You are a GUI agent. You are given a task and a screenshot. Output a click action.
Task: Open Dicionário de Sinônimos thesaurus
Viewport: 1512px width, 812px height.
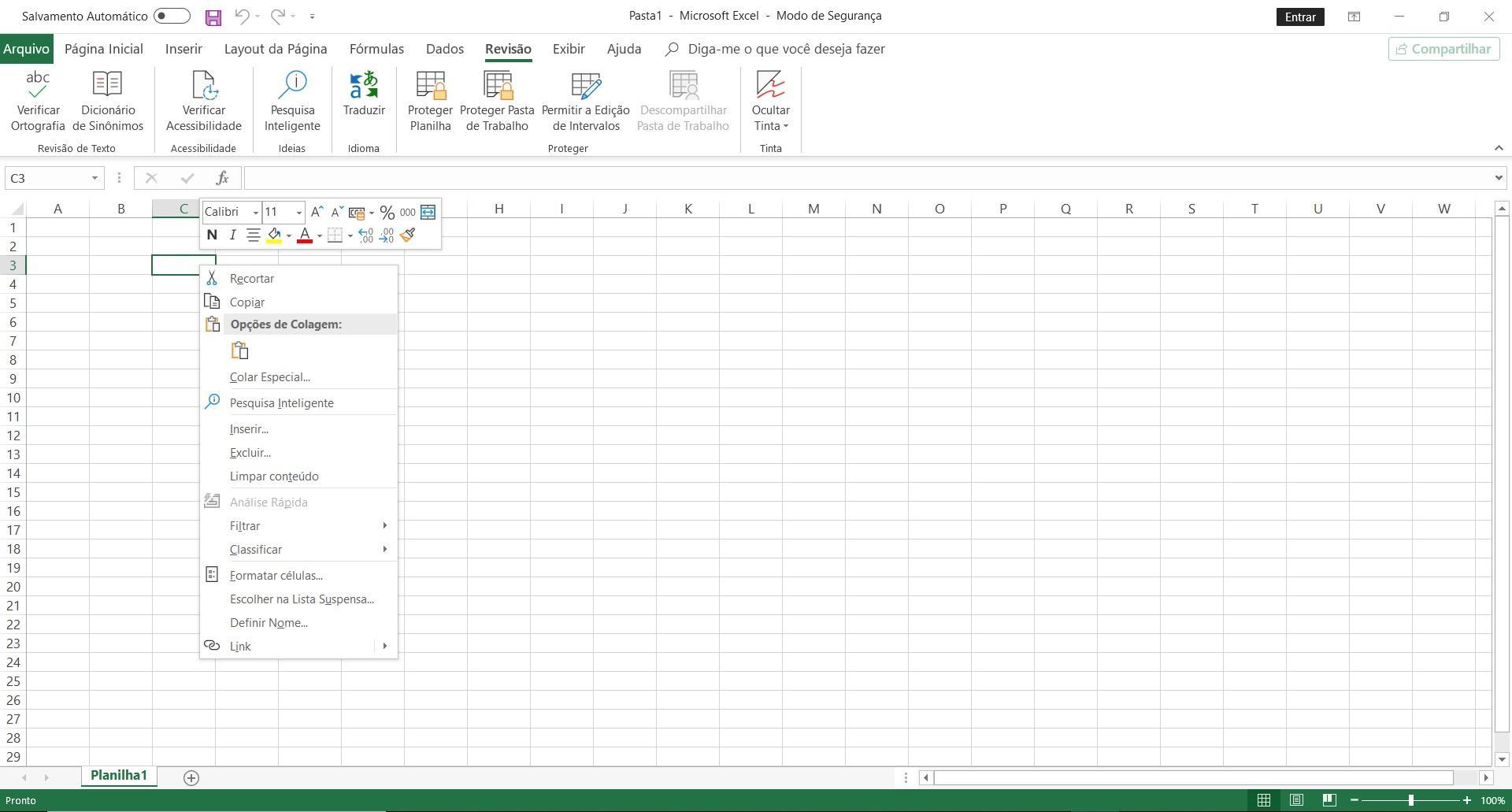(x=108, y=102)
